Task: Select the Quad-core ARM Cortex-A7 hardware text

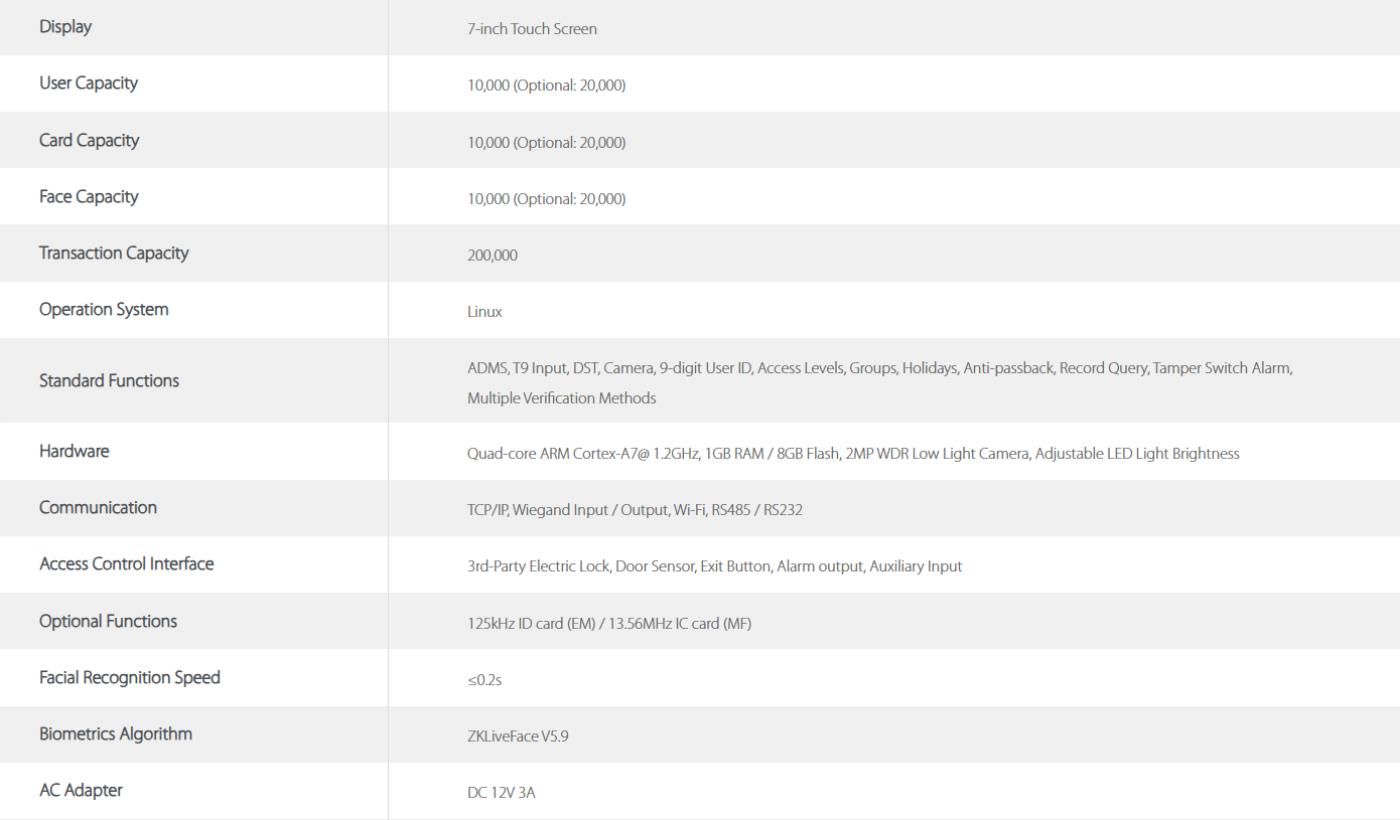Action: [853, 454]
